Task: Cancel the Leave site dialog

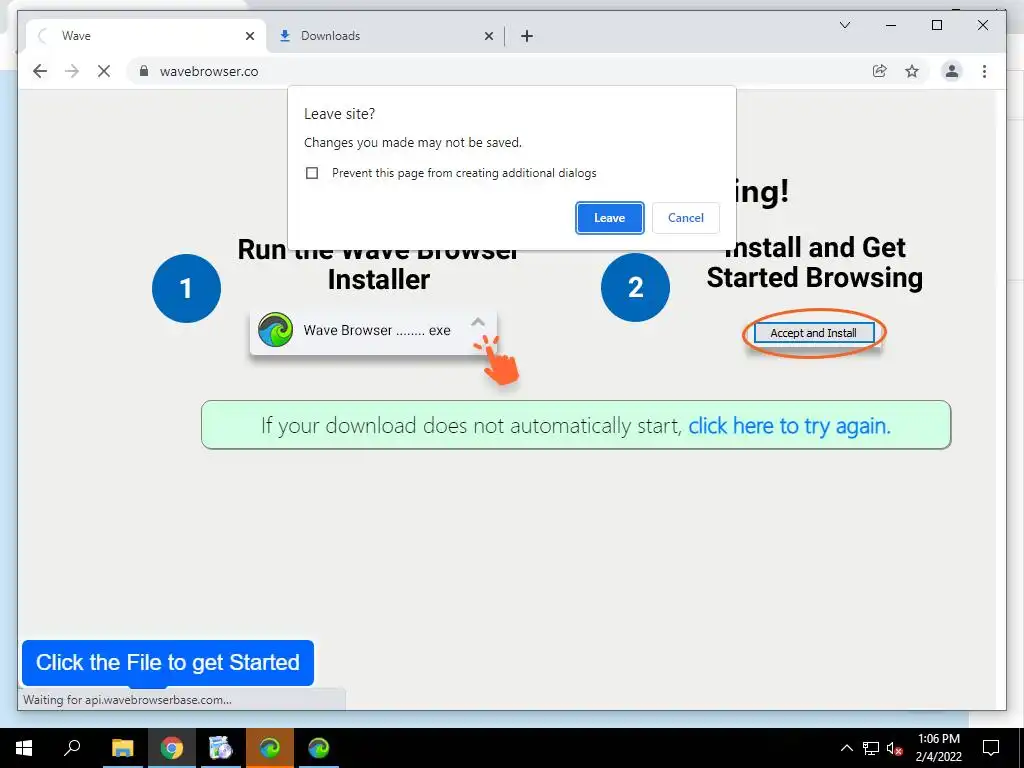Action: [686, 218]
